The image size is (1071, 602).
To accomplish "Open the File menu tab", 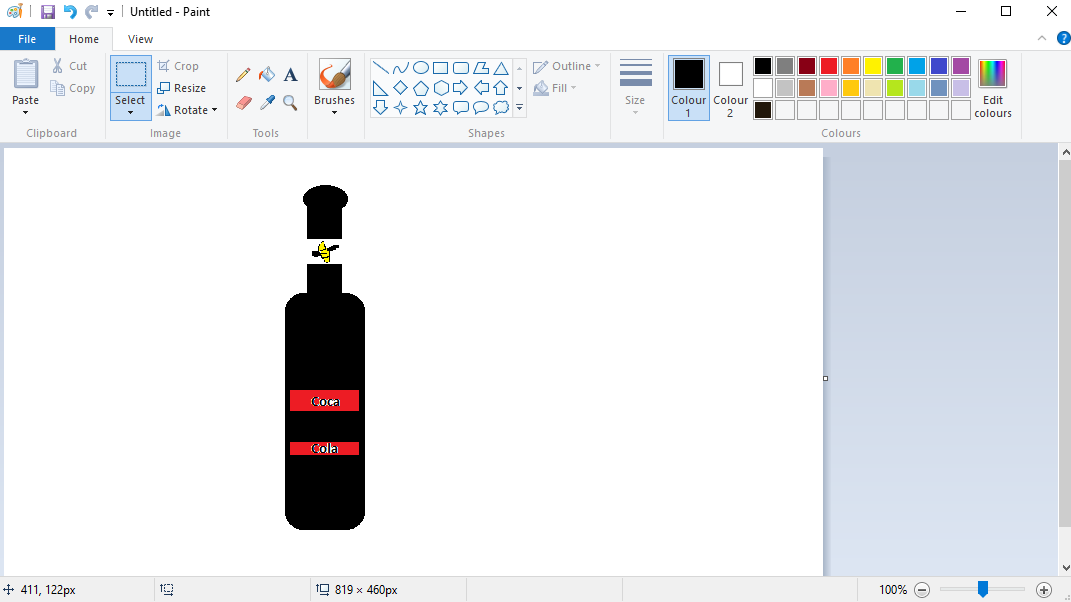I will [x=27, y=39].
